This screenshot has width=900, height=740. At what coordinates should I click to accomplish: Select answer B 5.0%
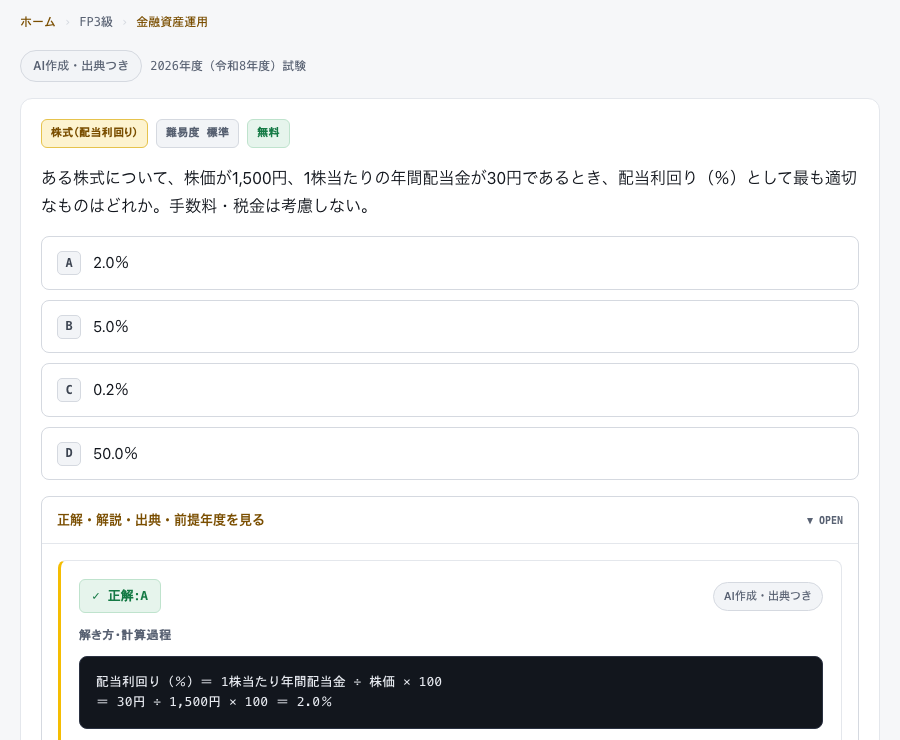point(450,327)
